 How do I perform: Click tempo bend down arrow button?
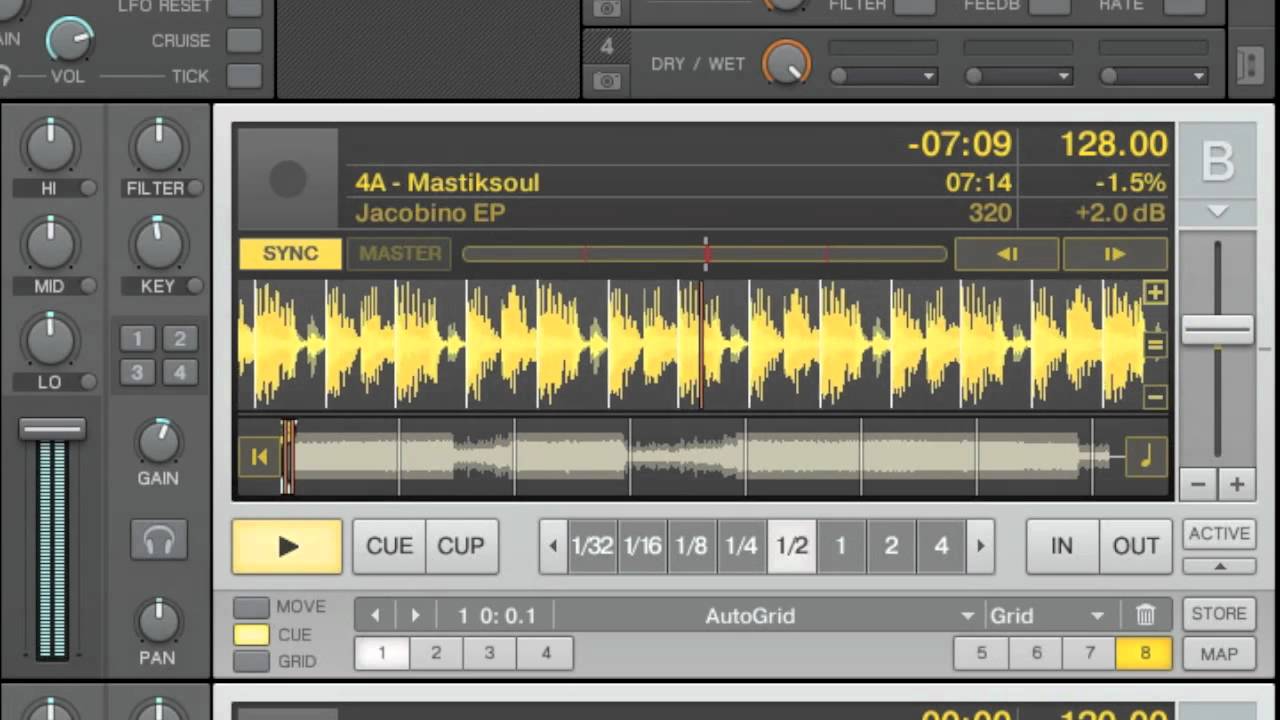point(1007,254)
